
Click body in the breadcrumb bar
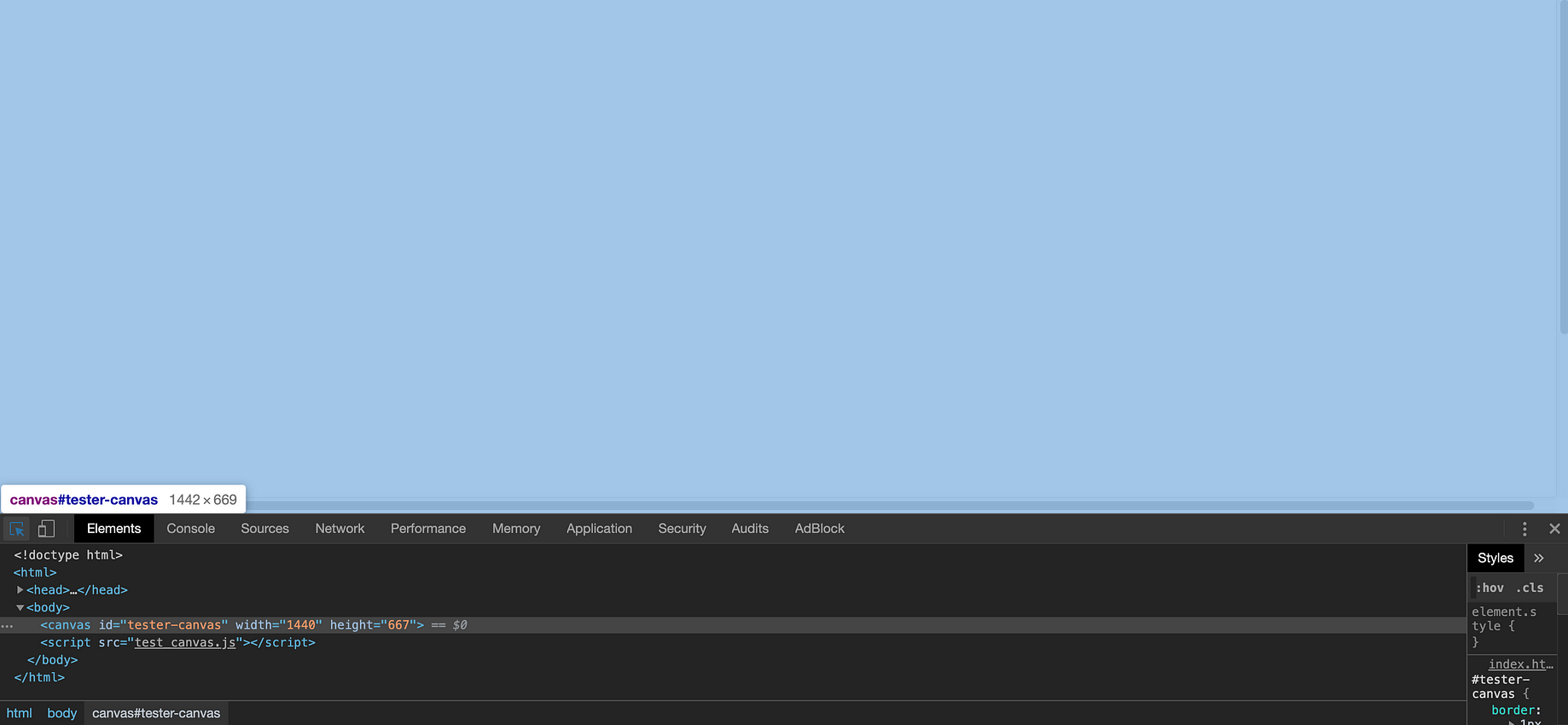pyautogui.click(x=62, y=713)
